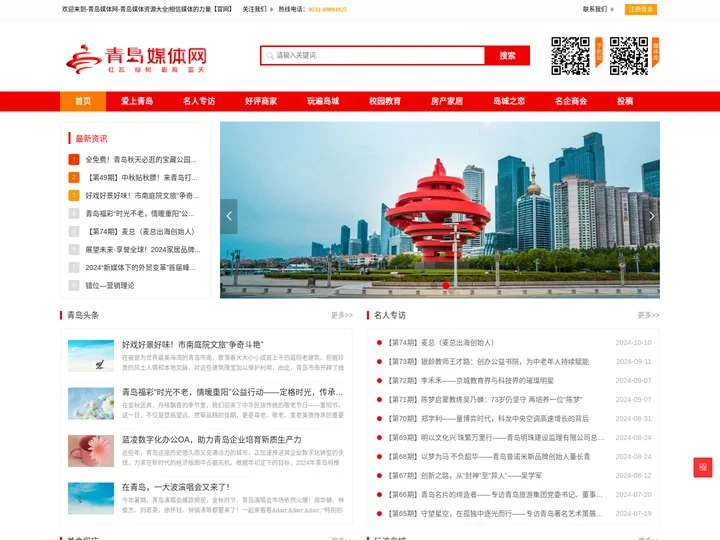Open the 校园教育 nav item
This screenshot has height=540, width=720.
tap(385, 101)
